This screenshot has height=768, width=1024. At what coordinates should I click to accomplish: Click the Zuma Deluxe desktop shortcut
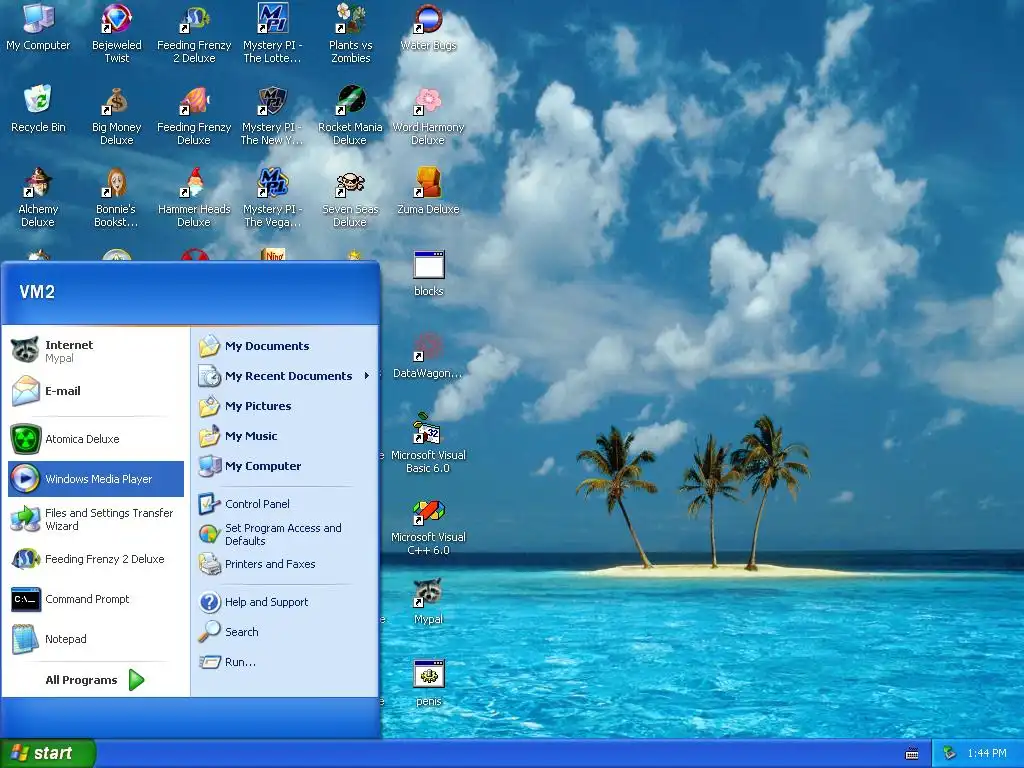[428, 191]
